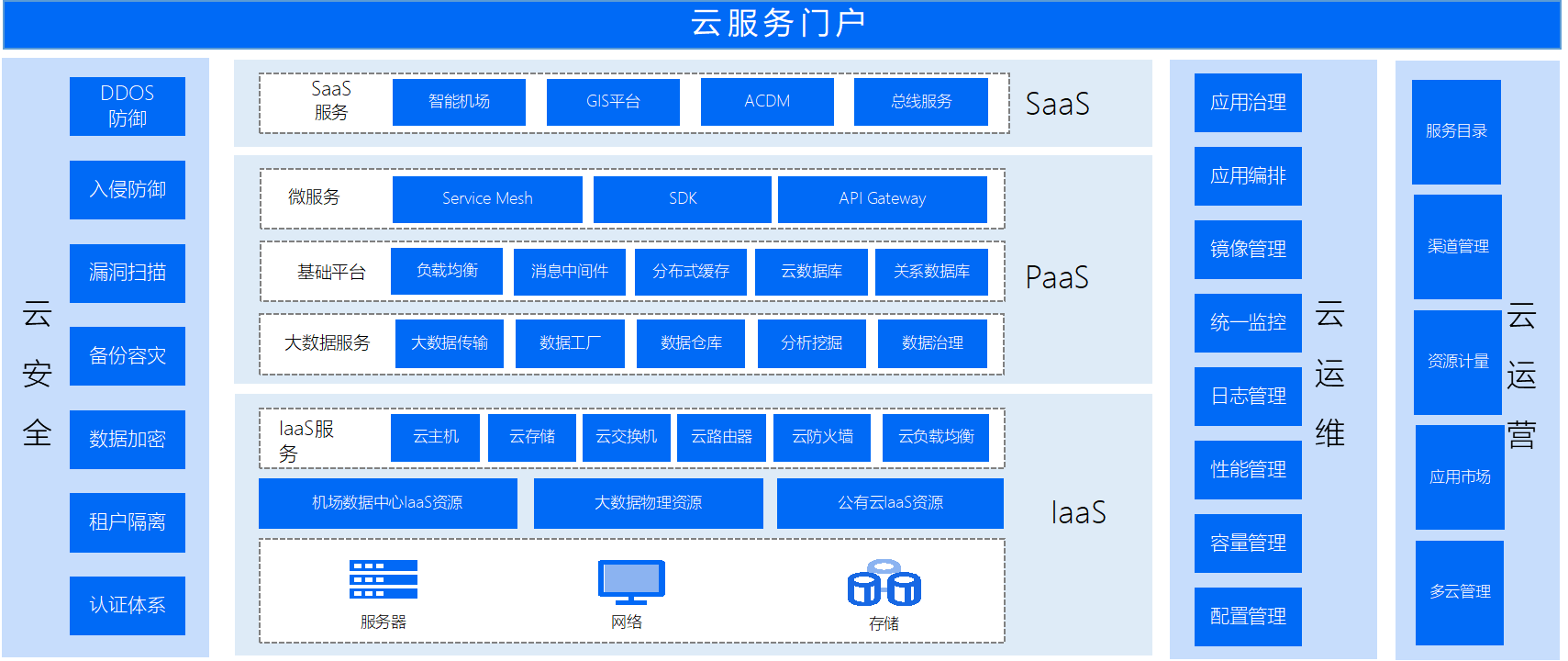
Task: Open the 云服务门户 header banner
Action: [x=782, y=24]
